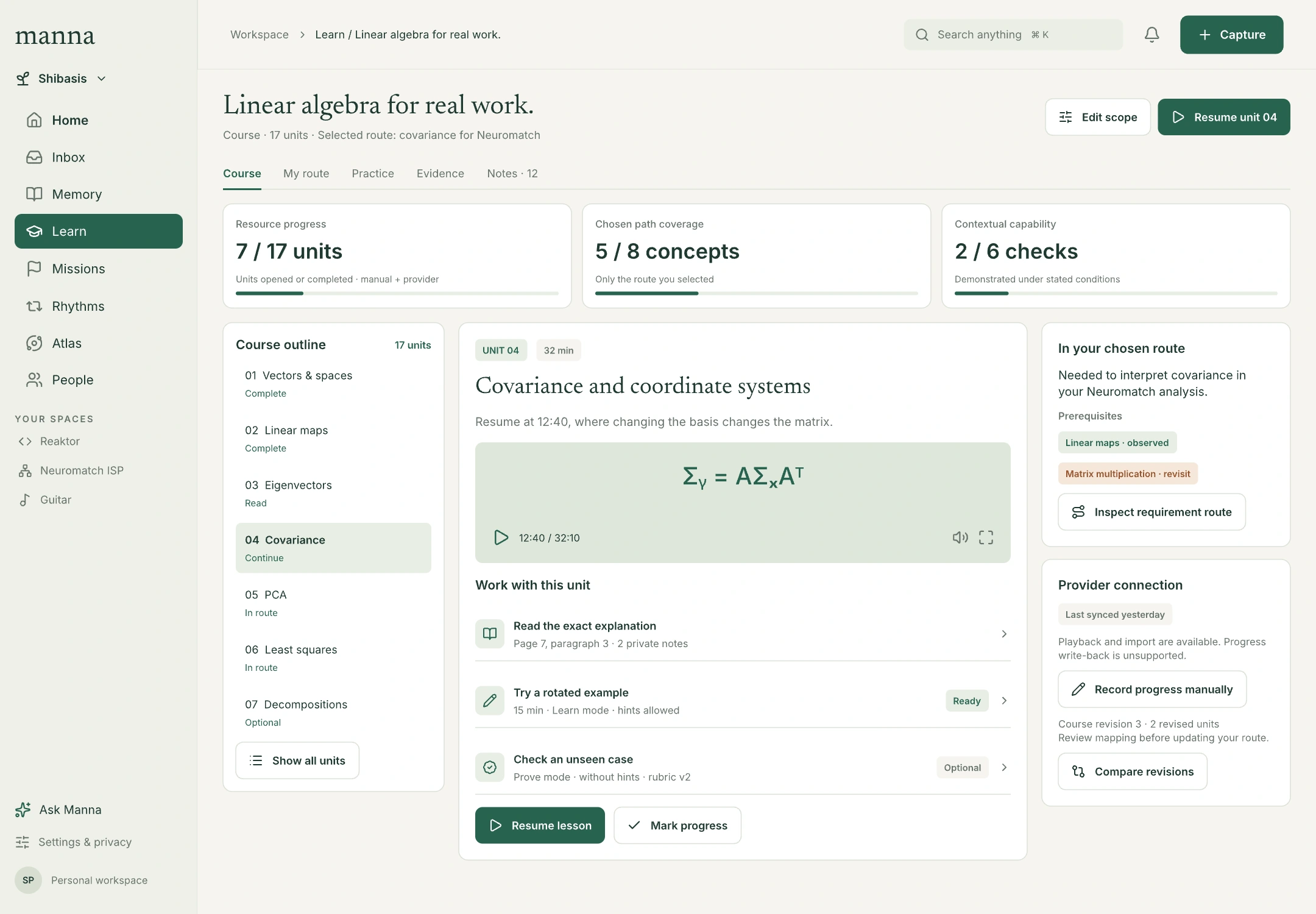The image size is (1316, 914).
Task: Select unit 05 PCA in outline
Action: coord(333,603)
